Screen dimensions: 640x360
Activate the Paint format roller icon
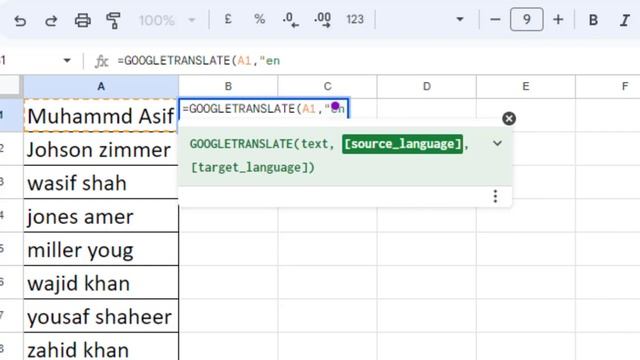pyautogui.click(x=113, y=20)
